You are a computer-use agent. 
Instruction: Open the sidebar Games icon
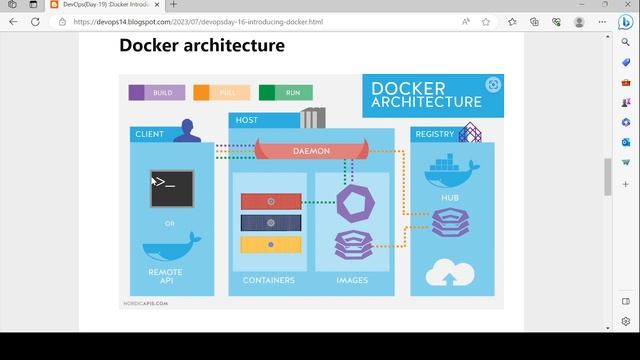pyautogui.click(x=626, y=102)
